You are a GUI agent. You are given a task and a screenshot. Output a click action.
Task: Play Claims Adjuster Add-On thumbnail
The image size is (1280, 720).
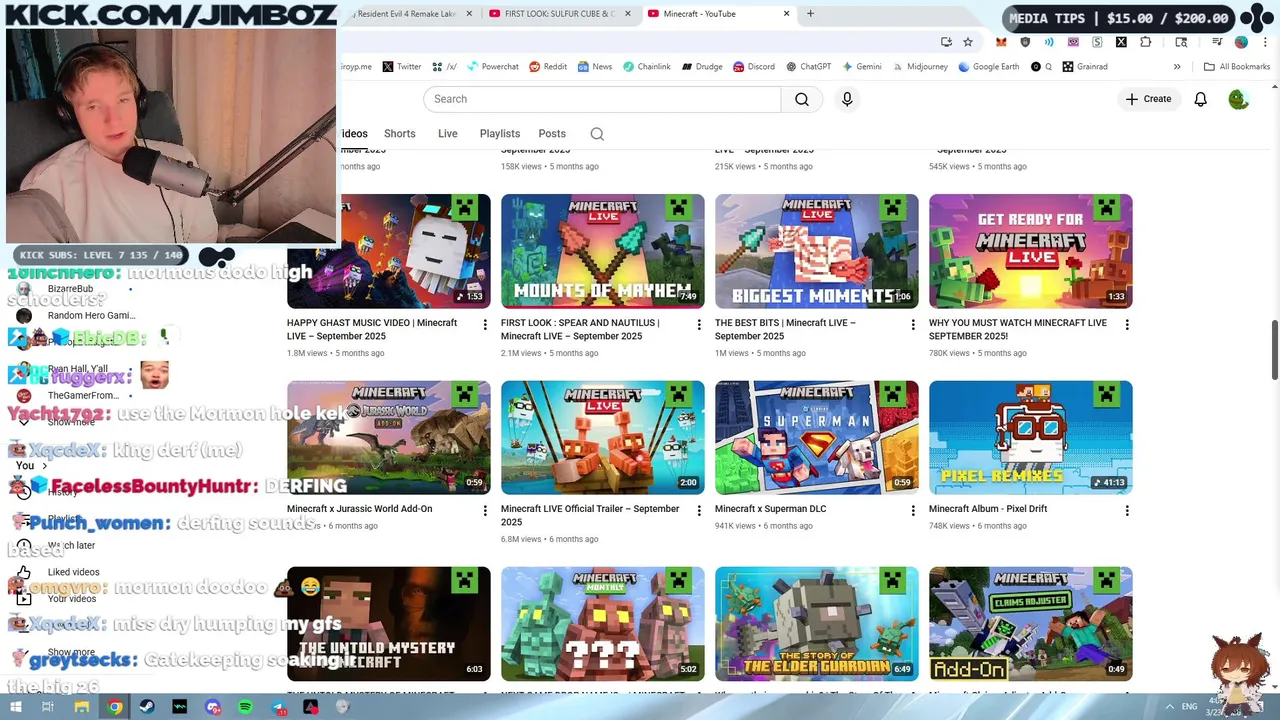pyautogui.click(x=1030, y=624)
